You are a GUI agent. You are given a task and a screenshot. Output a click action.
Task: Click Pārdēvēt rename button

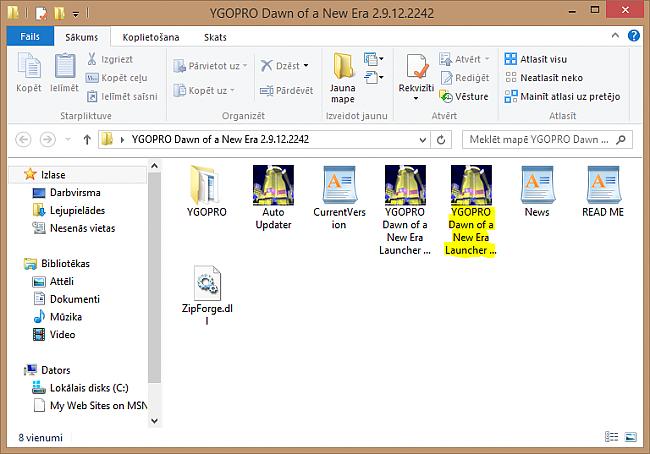286,90
